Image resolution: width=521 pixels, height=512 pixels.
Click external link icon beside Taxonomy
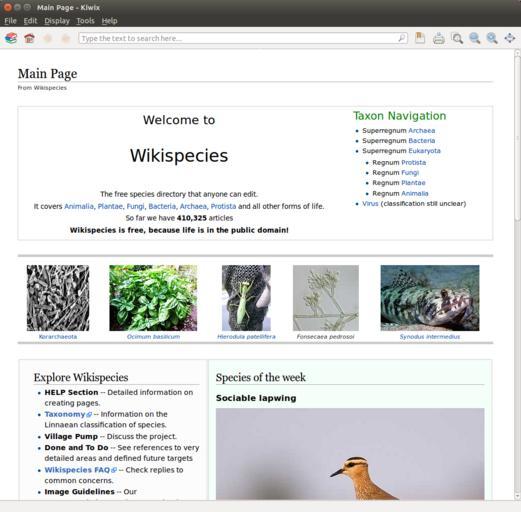click(x=89, y=415)
